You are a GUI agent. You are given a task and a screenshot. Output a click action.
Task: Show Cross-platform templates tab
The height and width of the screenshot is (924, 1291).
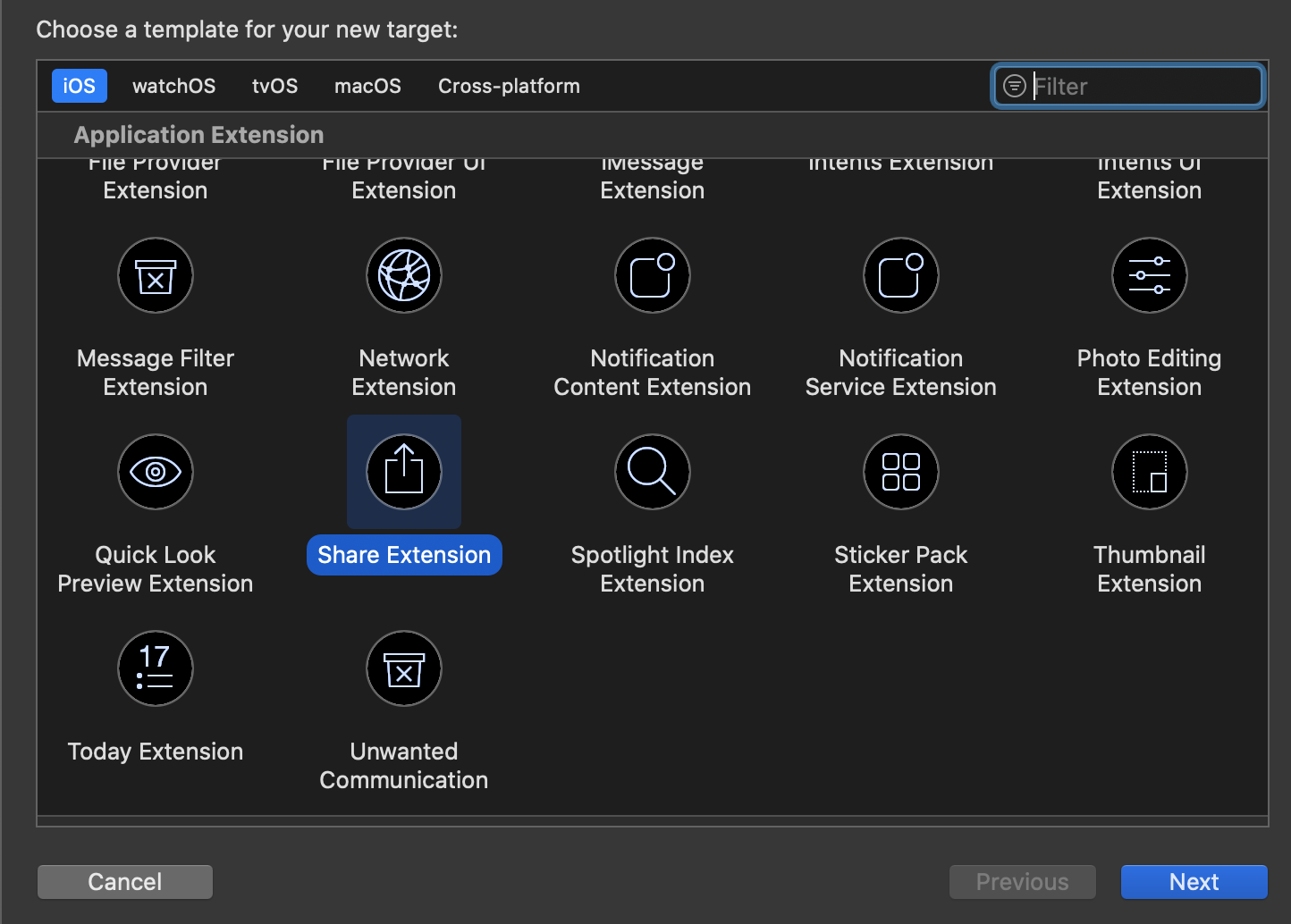[x=509, y=86]
